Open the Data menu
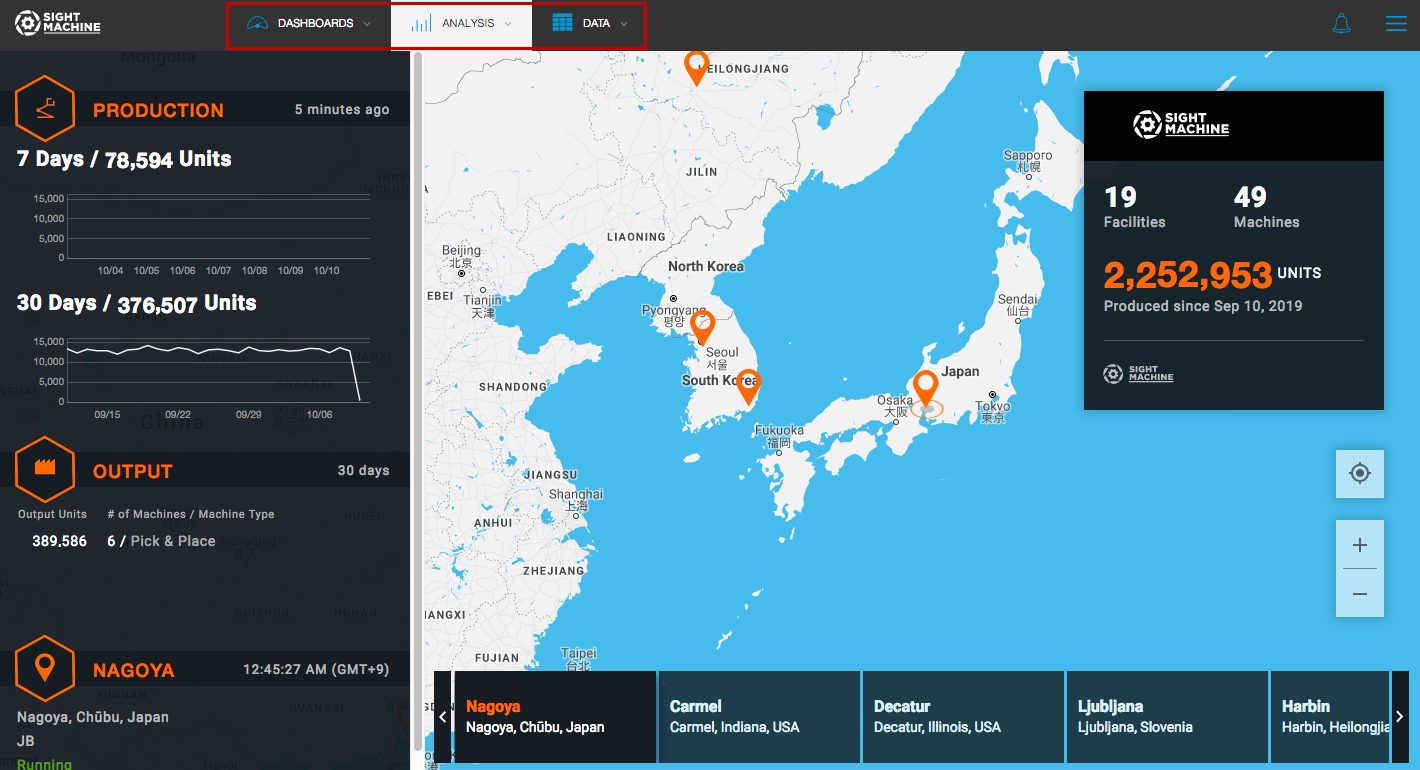This screenshot has height=770, width=1420. 589,24
